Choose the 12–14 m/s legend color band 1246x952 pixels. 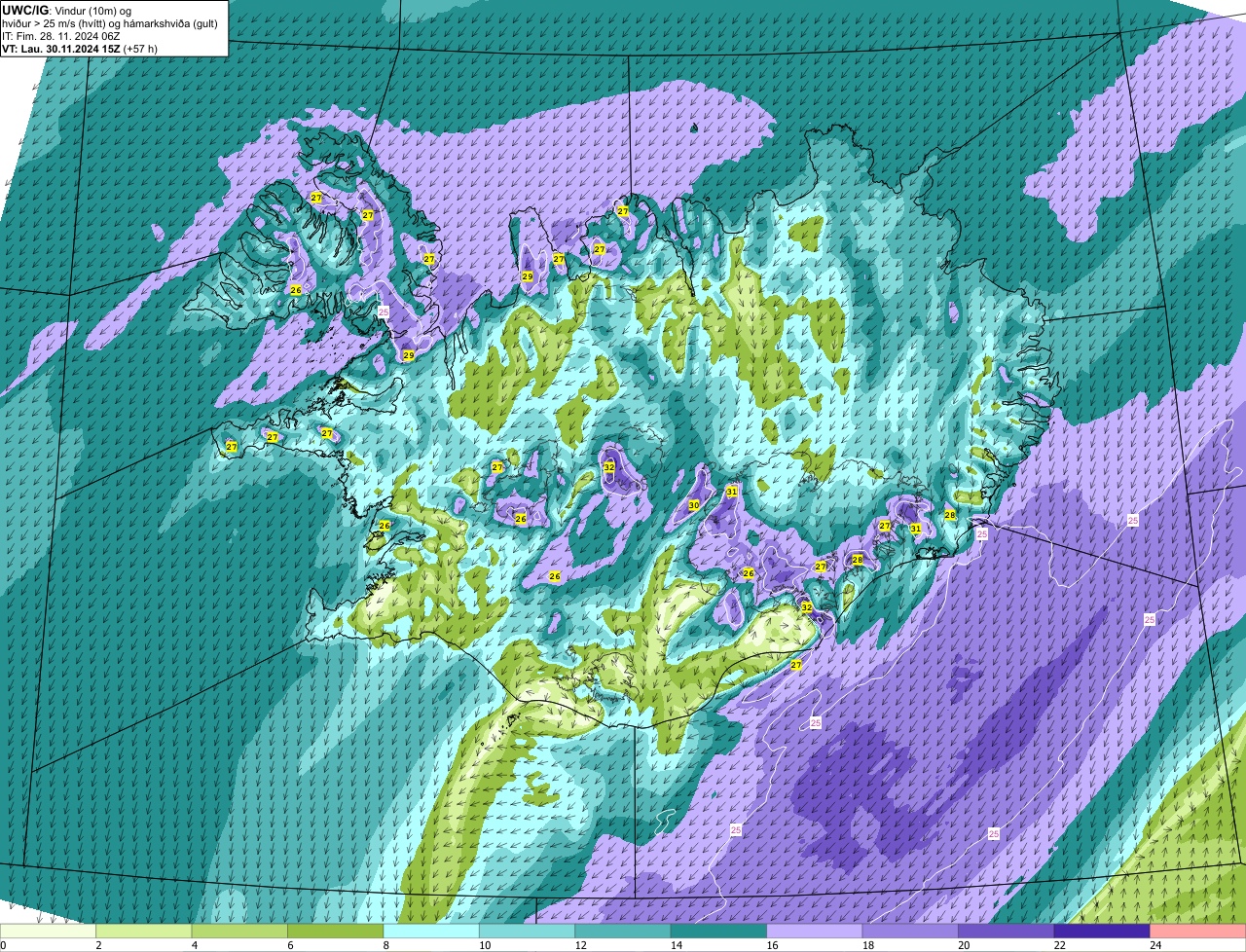coord(623,932)
